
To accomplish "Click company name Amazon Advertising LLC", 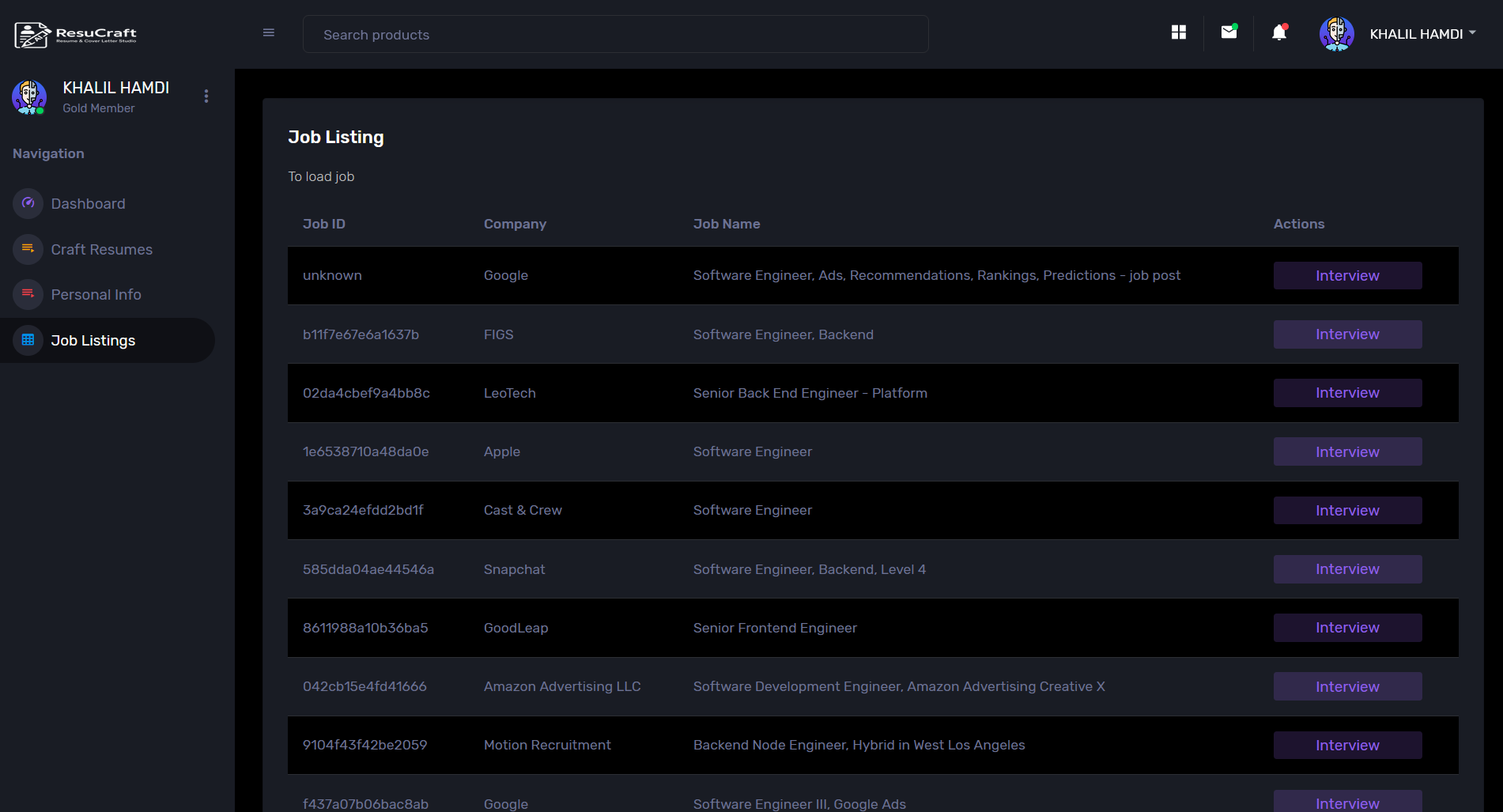I will pos(562,686).
